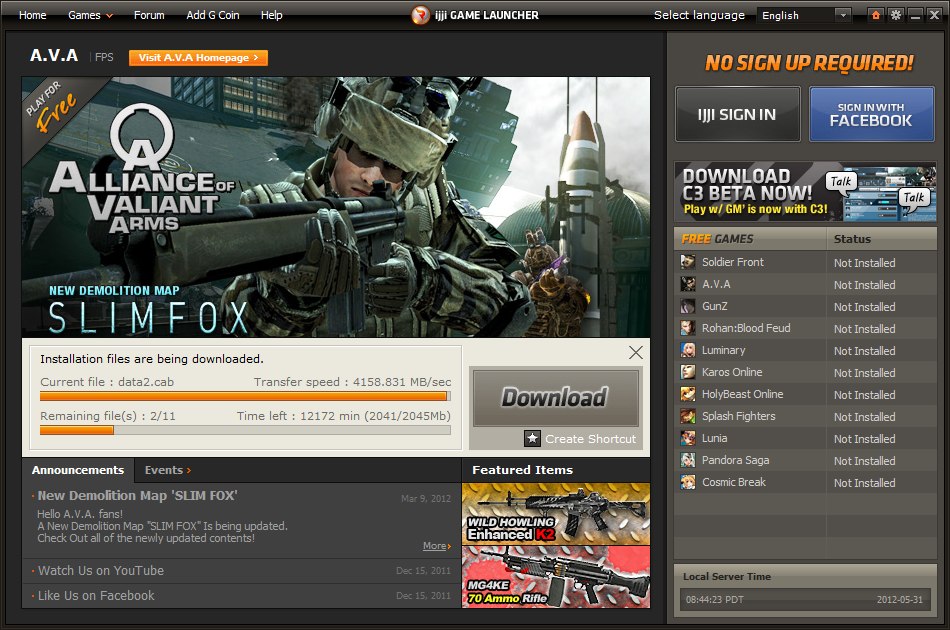Click the IJJI SIGN IN button

click(738, 114)
